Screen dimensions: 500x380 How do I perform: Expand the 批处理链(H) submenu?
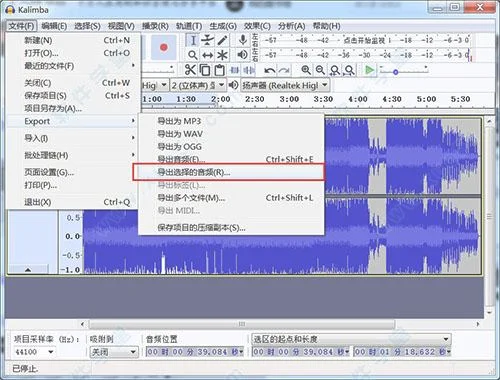73,155
